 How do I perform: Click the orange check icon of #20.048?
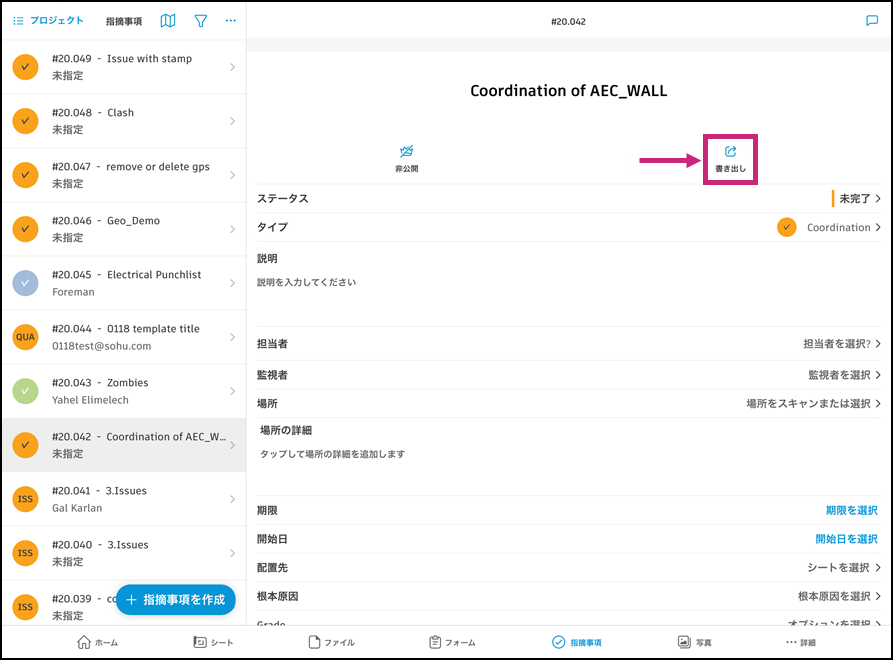[26, 121]
